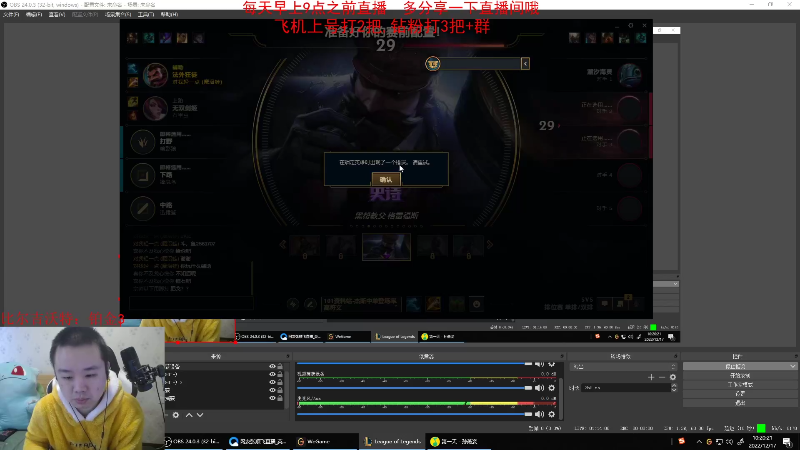Switch to League of Legends taskbar item
This screenshot has width=800, height=450.
click(392, 441)
